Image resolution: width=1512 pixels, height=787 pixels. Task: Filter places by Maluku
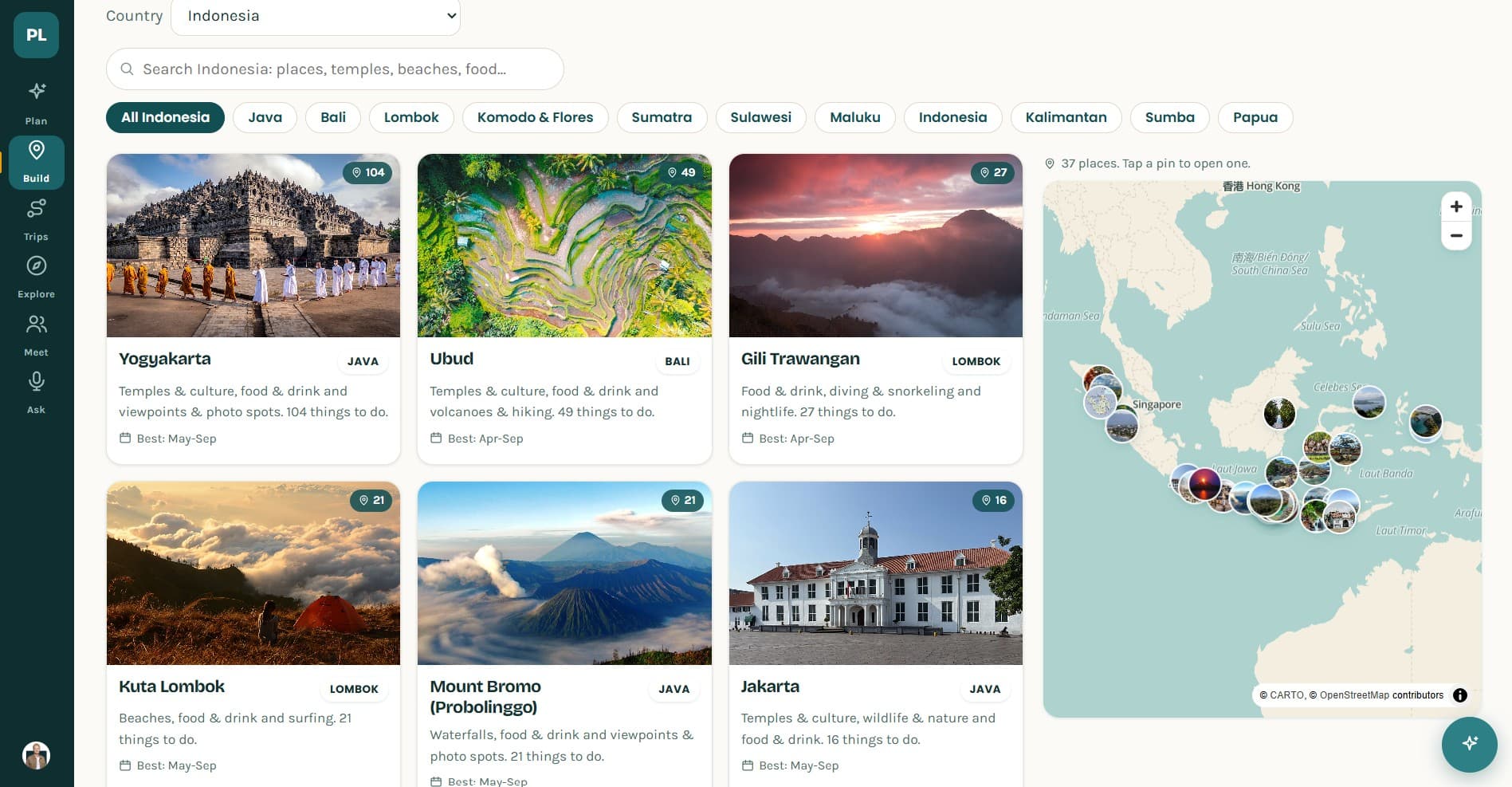[854, 117]
